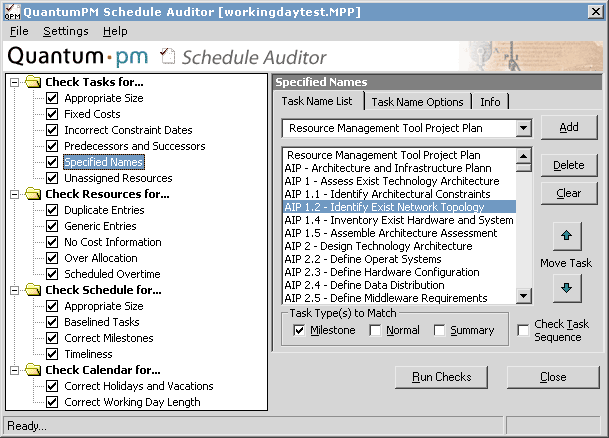This screenshot has height=438, width=609.
Task: Click the task list scrollbar thumb
Action: pos(524,167)
